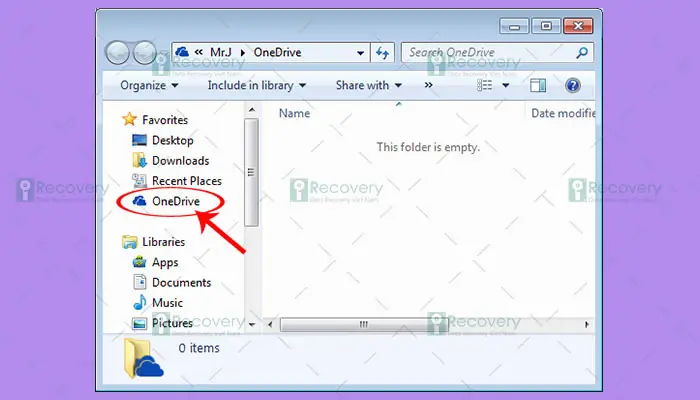Click the OneDrive cloud icon in address bar
The width and height of the screenshot is (700, 400).
[182, 52]
